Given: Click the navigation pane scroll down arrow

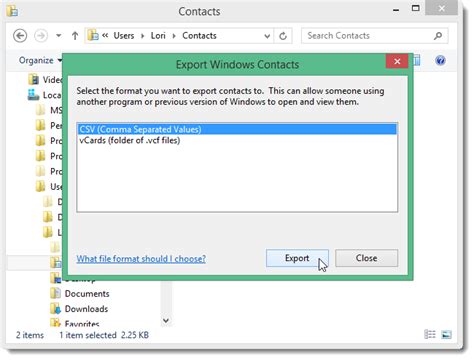Looking at the screenshot, I should (166, 321).
